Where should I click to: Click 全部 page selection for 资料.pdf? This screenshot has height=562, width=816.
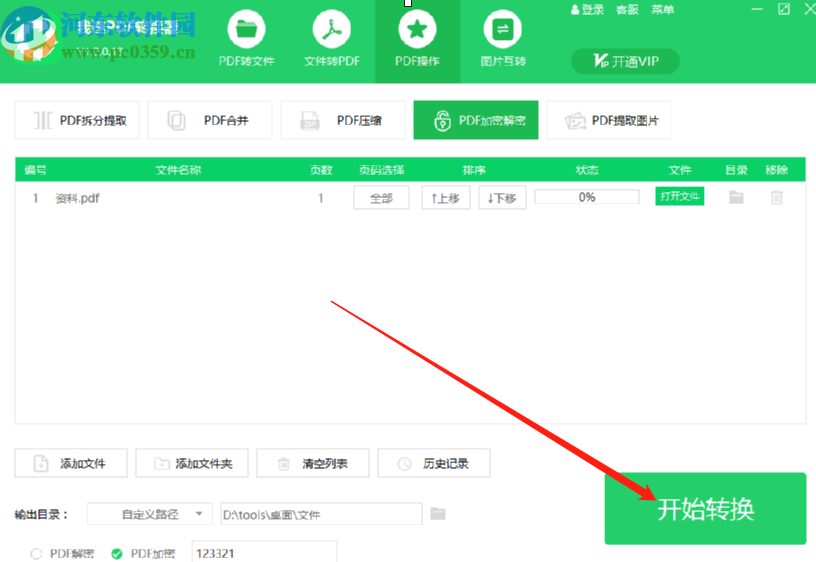381,198
